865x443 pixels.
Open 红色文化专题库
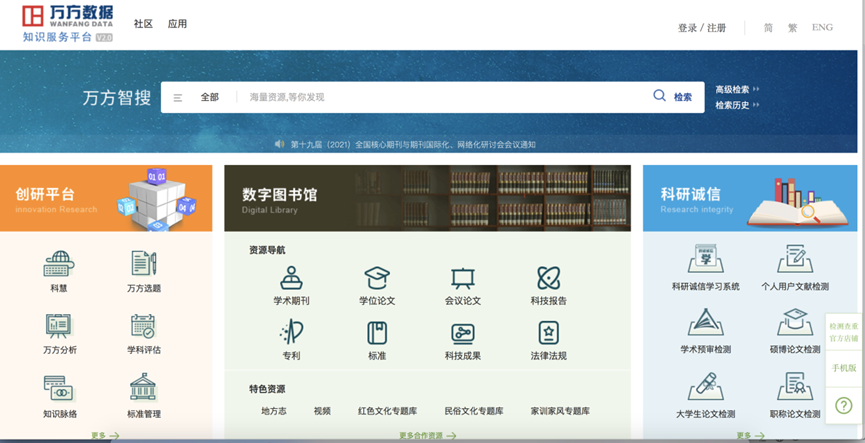point(387,411)
